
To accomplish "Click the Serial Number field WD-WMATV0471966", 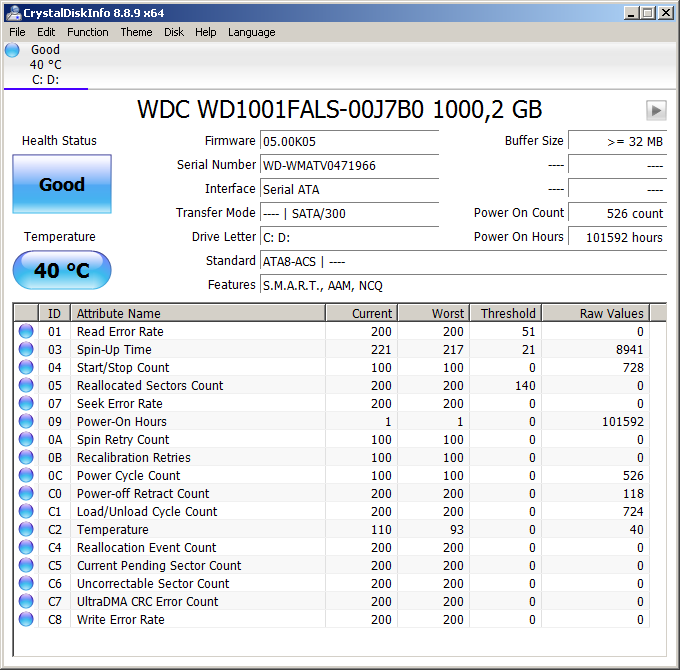I will click(x=350, y=165).
